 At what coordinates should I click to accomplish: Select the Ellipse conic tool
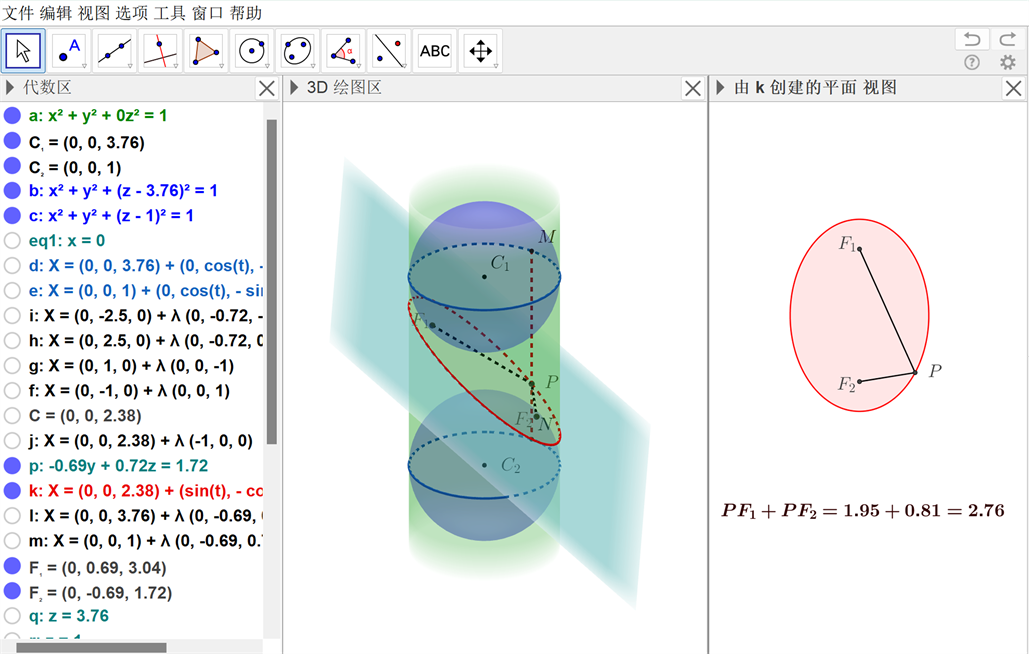(298, 51)
